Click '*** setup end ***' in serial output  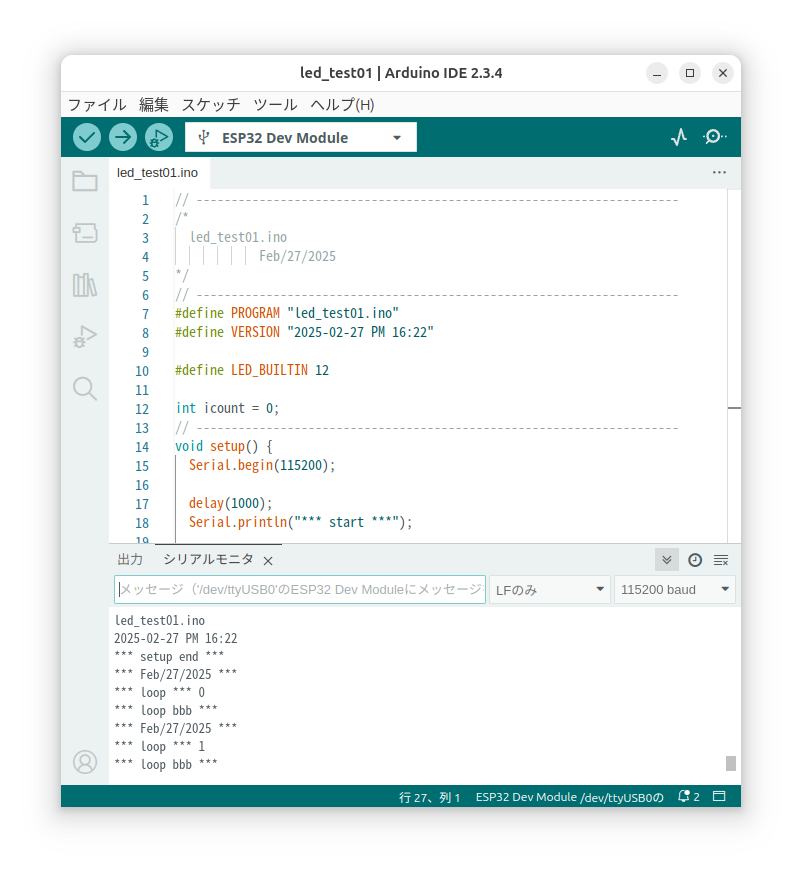tap(169, 656)
